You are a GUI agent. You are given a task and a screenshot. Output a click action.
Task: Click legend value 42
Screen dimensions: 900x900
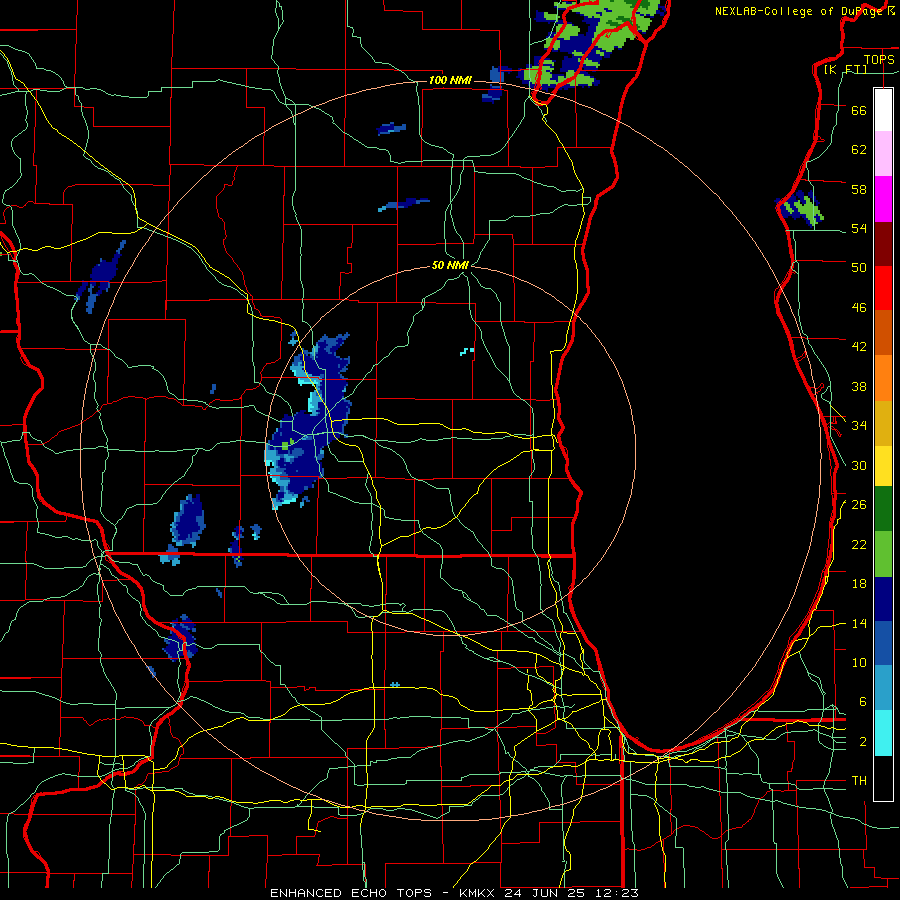[859, 347]
